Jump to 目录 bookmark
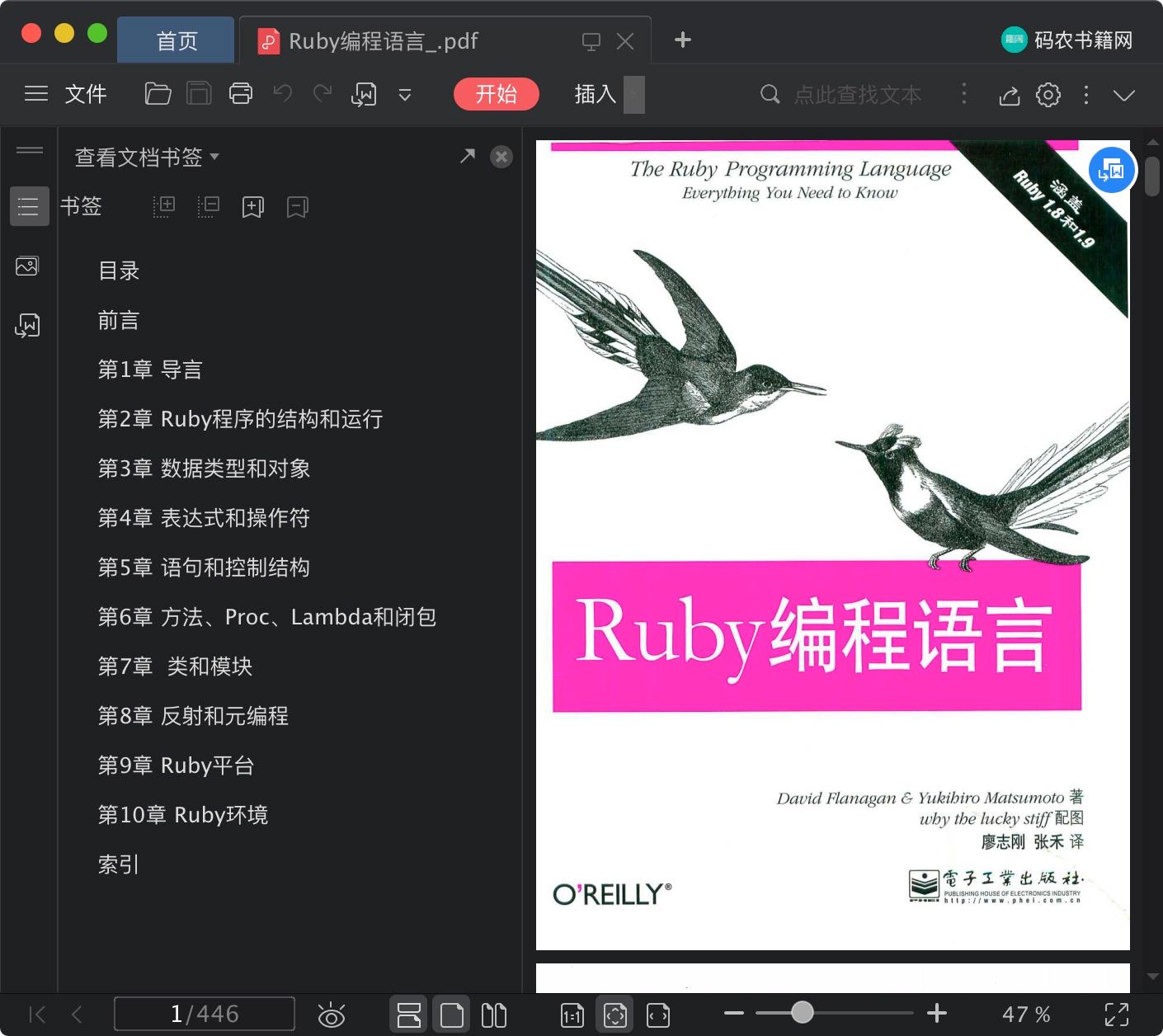The width and height of the screenshot is (1163, 1036). pos(119,271)
